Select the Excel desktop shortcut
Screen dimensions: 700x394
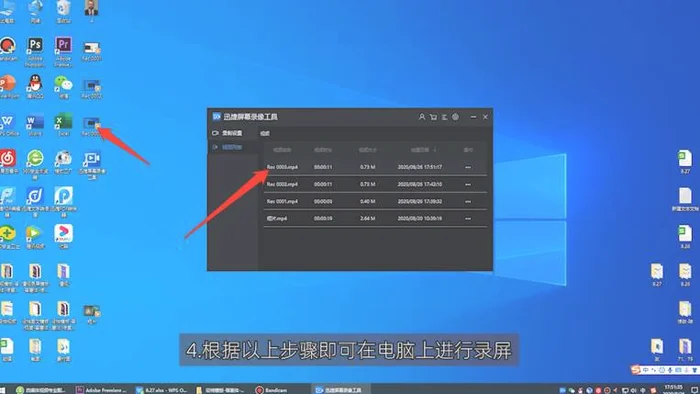(x=63, y=125)
